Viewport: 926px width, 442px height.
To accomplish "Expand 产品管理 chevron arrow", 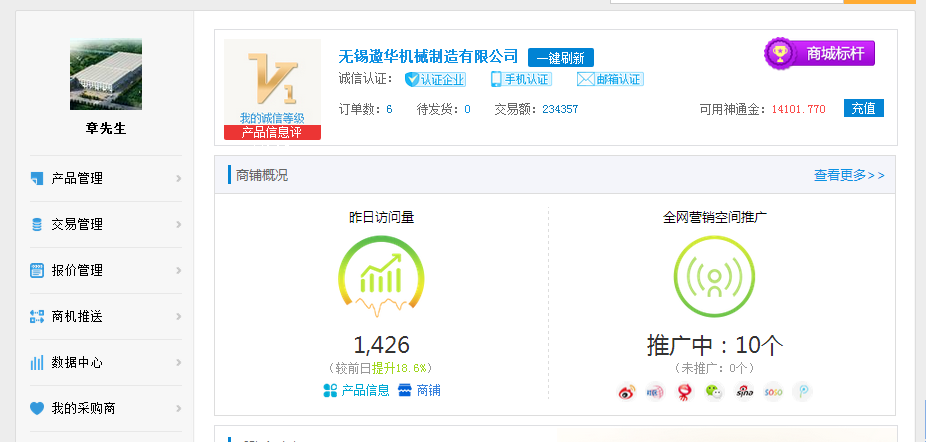I will coord(178,178).
